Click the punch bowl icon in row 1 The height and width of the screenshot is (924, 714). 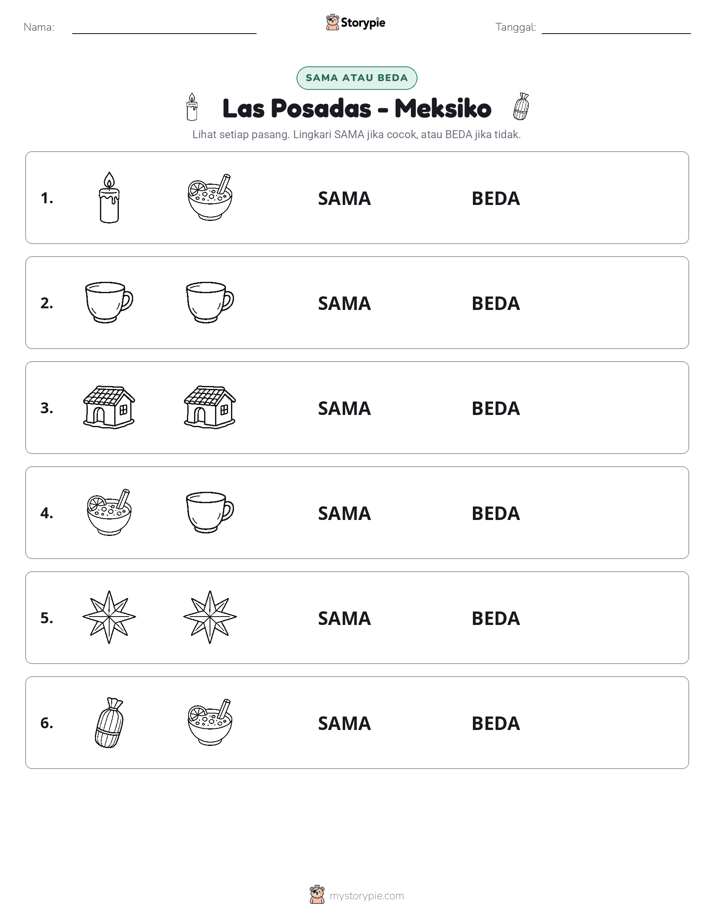(x=210, y=197)
